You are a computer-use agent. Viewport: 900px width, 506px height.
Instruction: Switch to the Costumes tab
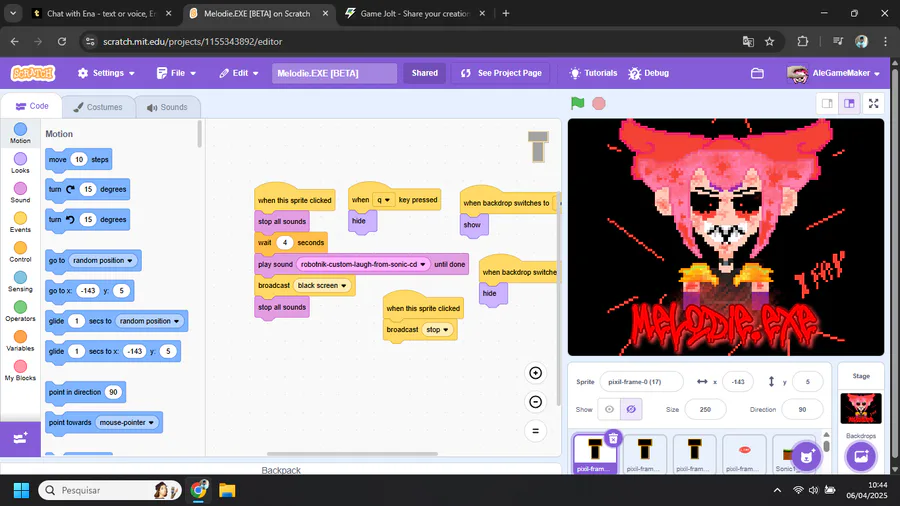pyautogui.click(x=98, y=107)
